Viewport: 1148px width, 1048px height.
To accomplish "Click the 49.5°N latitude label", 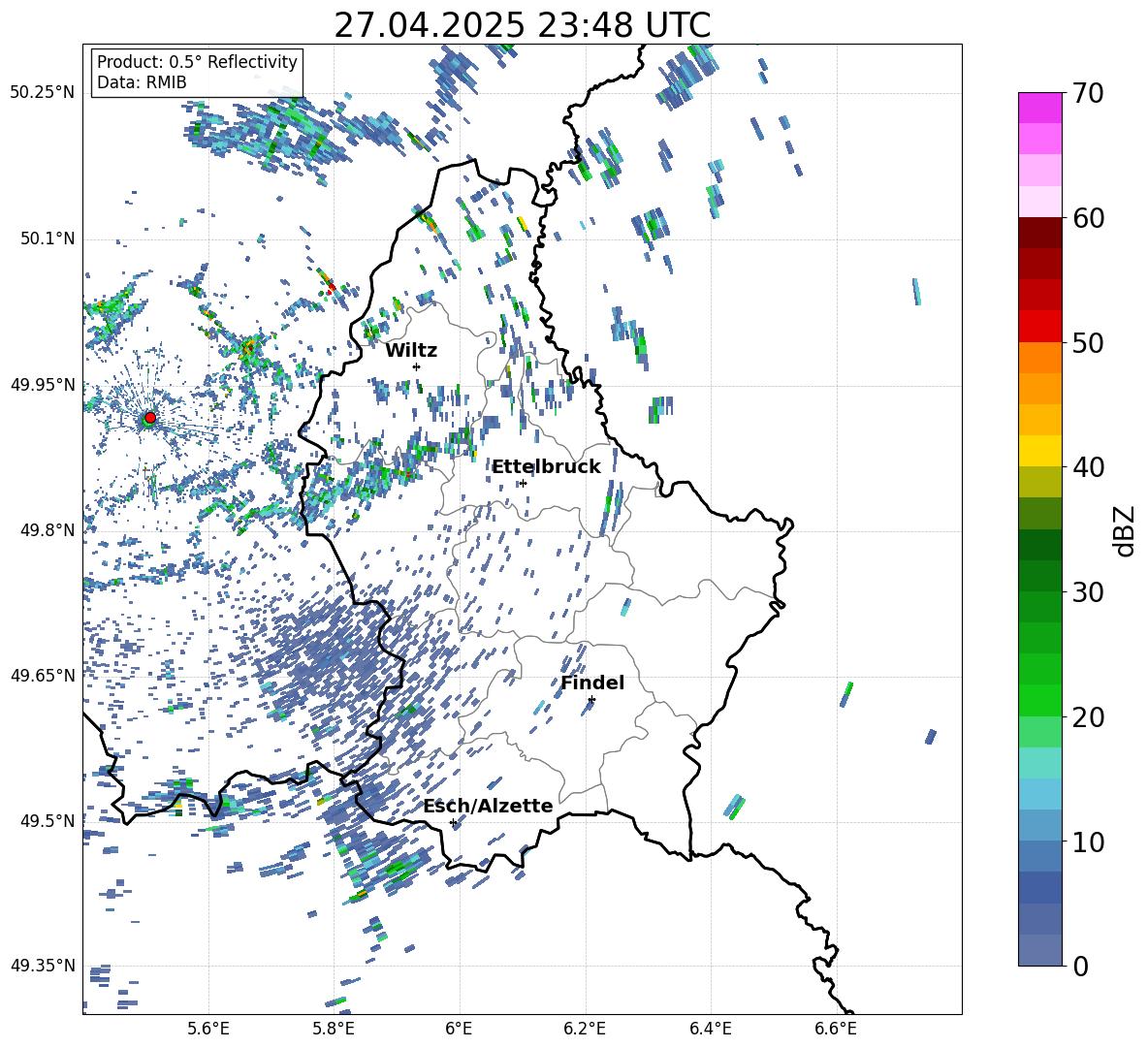I will [x=47, y=820].
